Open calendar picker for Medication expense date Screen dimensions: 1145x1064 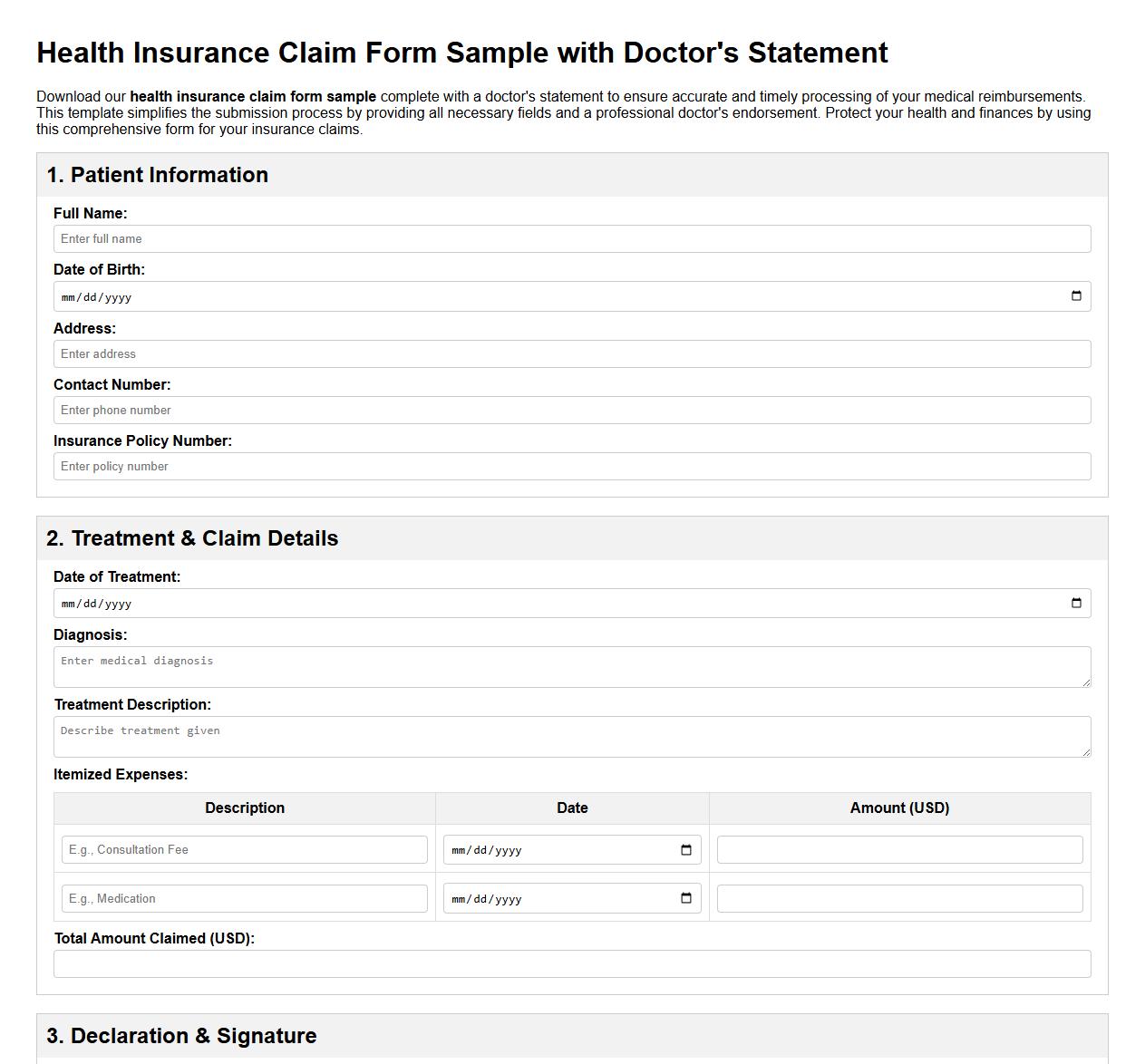click(x=686, y=898)
